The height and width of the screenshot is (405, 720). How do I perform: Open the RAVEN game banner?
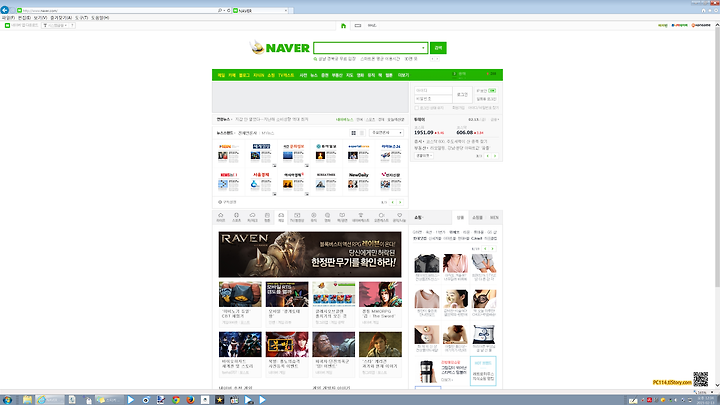tap(310, 254)
